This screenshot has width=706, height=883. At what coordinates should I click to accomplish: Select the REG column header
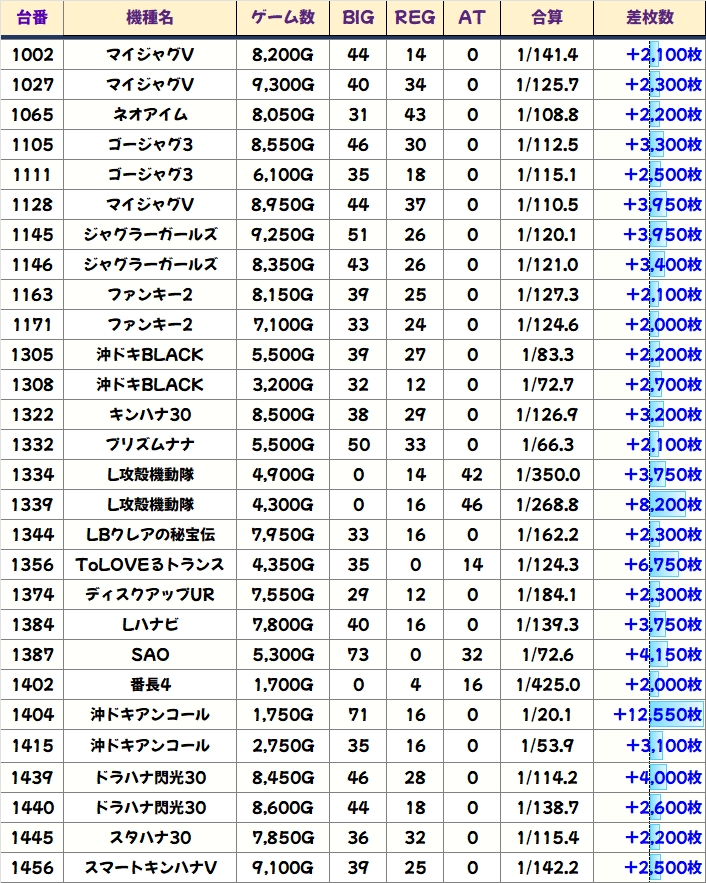(x=415, y=18)
